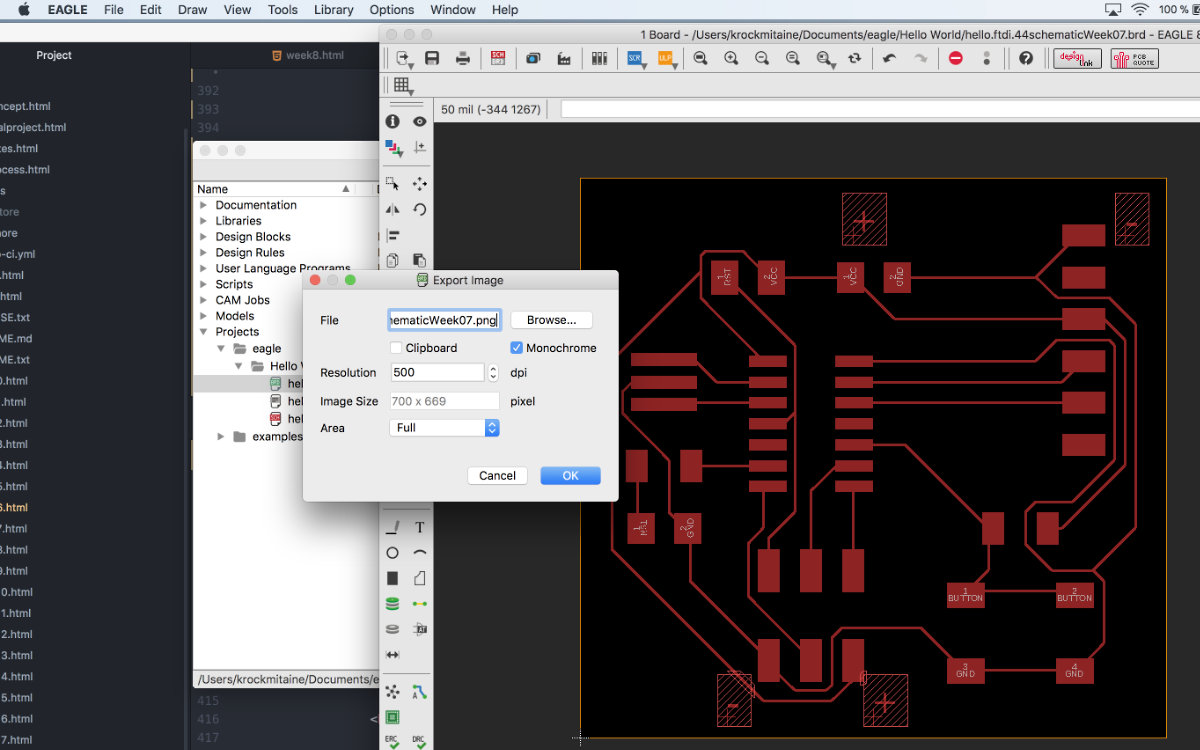Image resolution: width=1200 pixels, height=750 pixels.
Task: Select the Arc draw tool
Action: click(x=420, y=553)
